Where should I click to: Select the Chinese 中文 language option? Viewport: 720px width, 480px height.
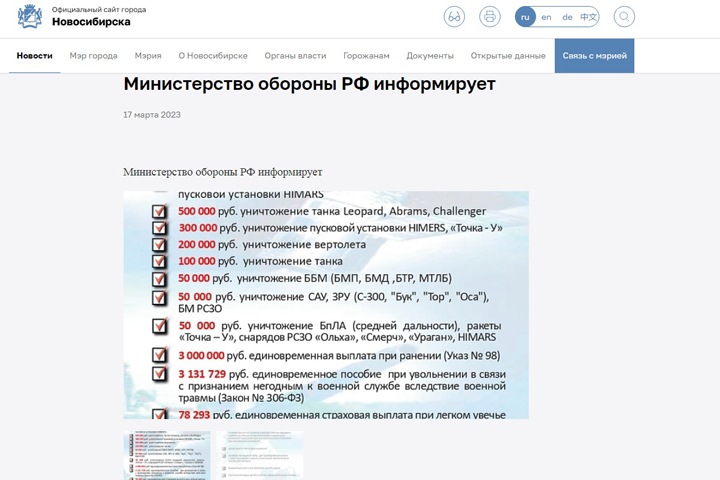(589, 17)
